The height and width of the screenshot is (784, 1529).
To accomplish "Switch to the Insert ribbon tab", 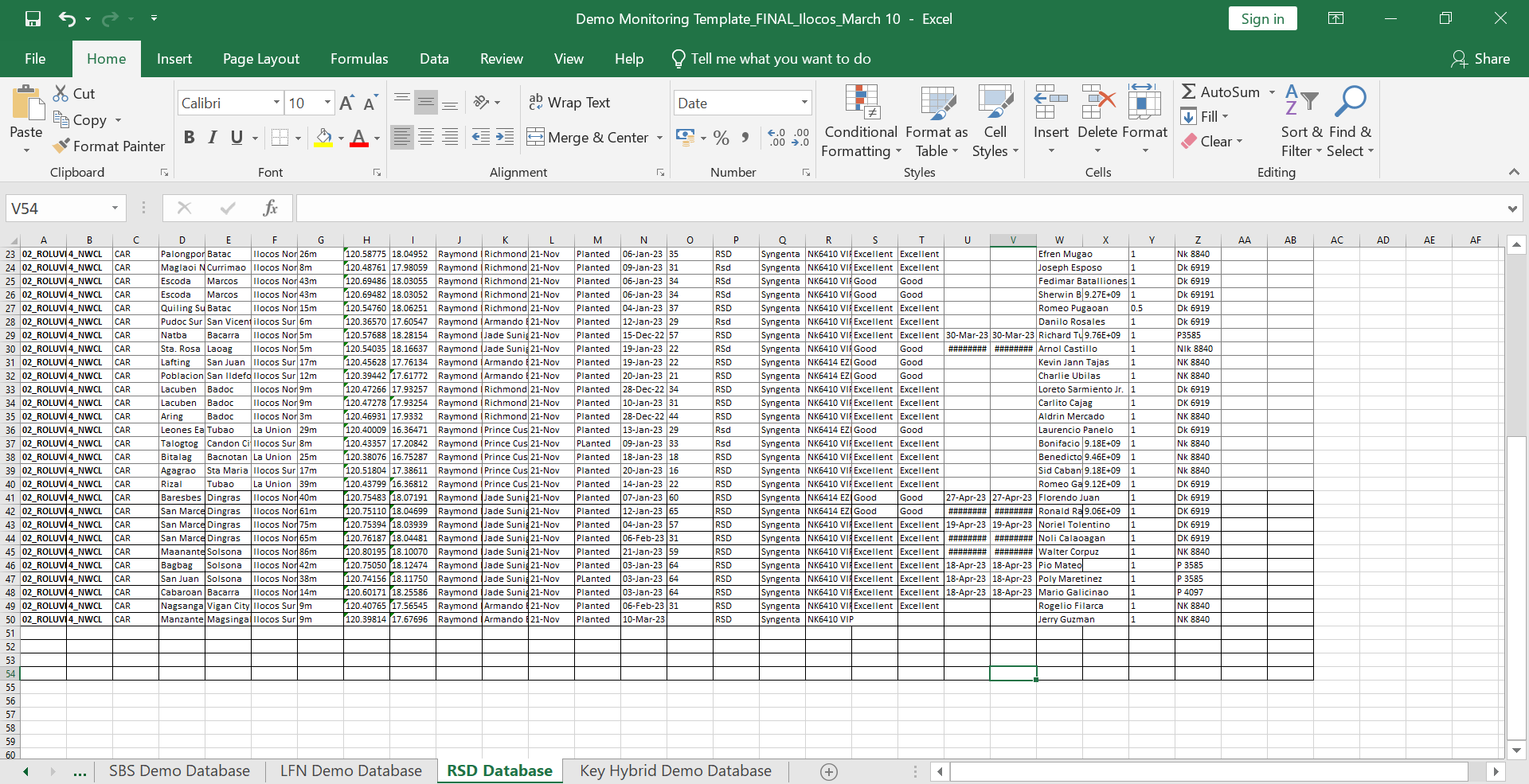I will point(174,59).
